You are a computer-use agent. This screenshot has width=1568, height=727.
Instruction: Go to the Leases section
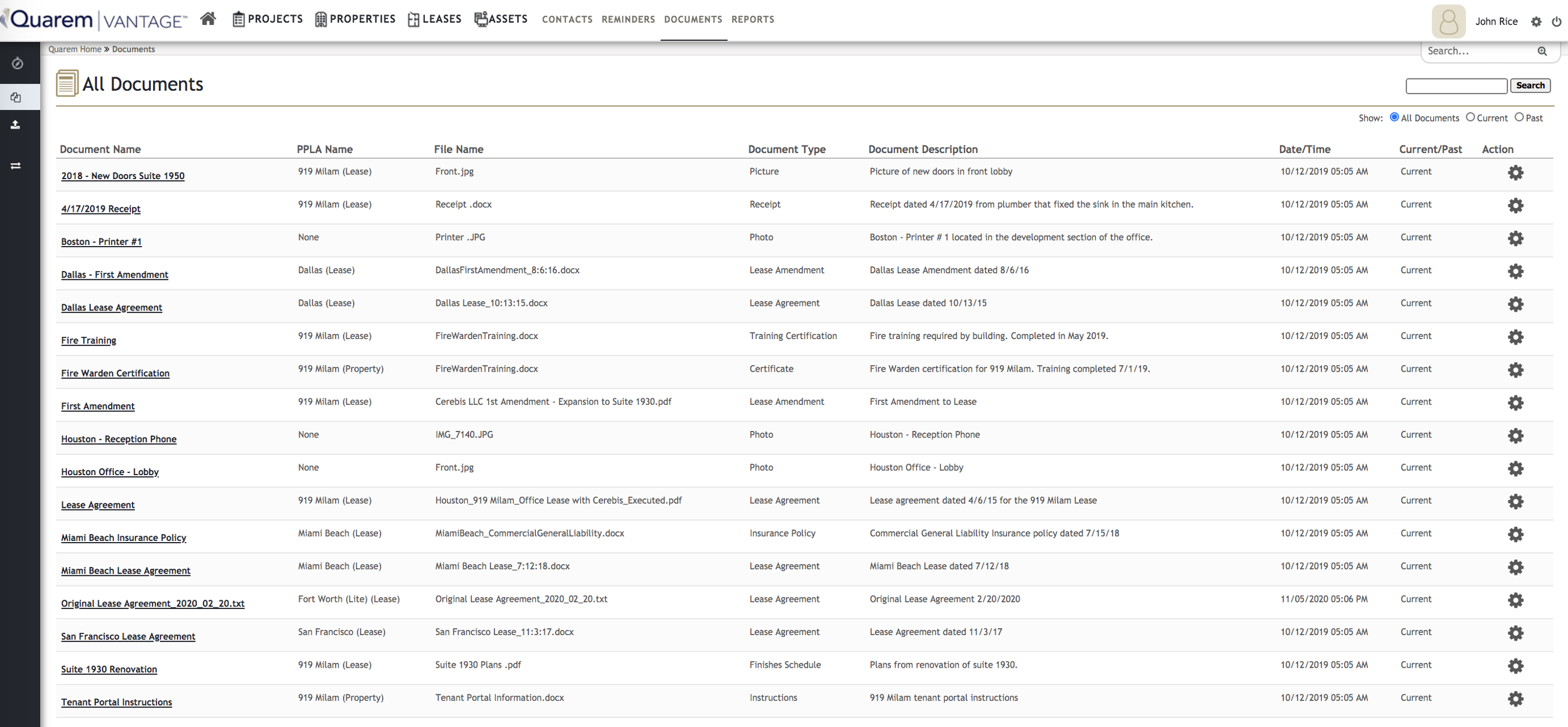[435, 19]
